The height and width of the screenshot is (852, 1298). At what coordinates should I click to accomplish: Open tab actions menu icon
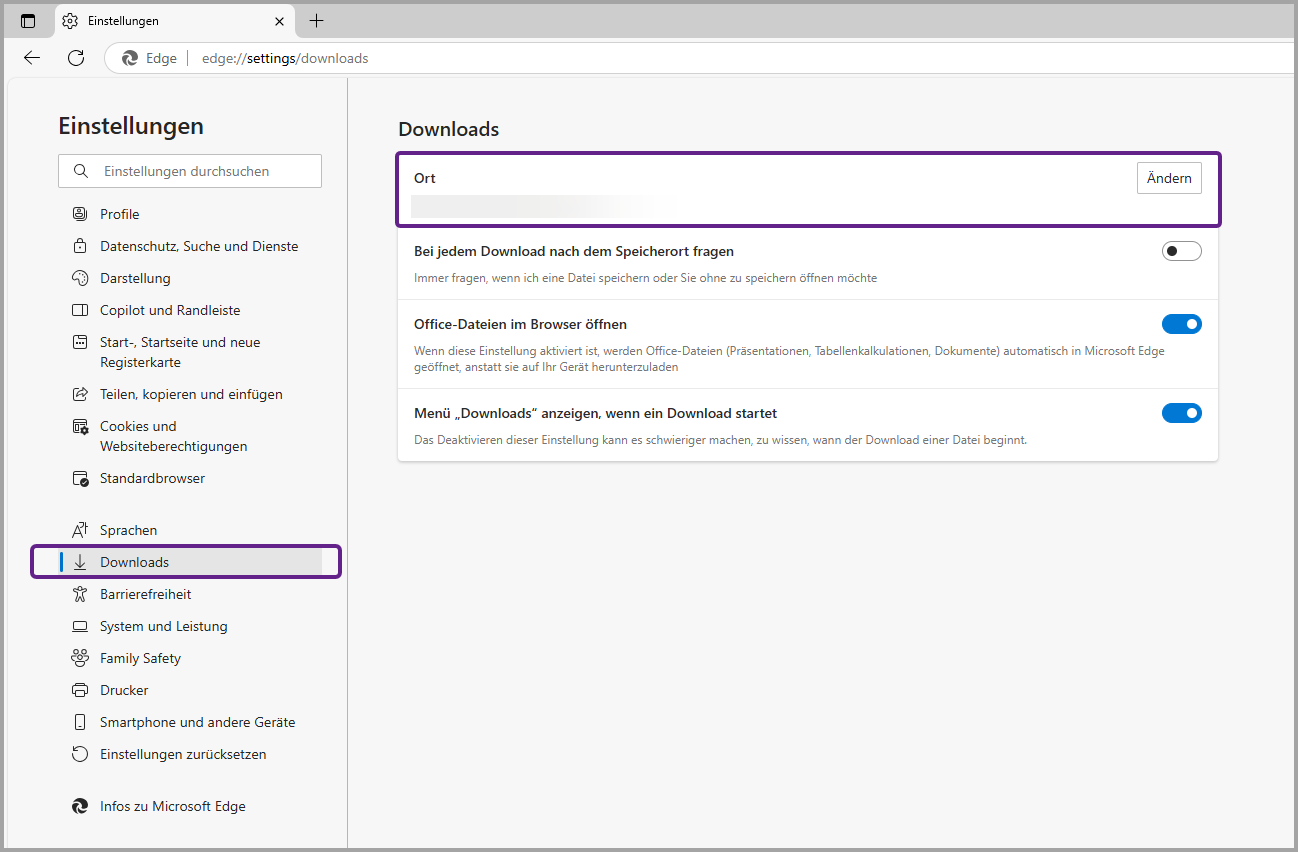[28, 21]
